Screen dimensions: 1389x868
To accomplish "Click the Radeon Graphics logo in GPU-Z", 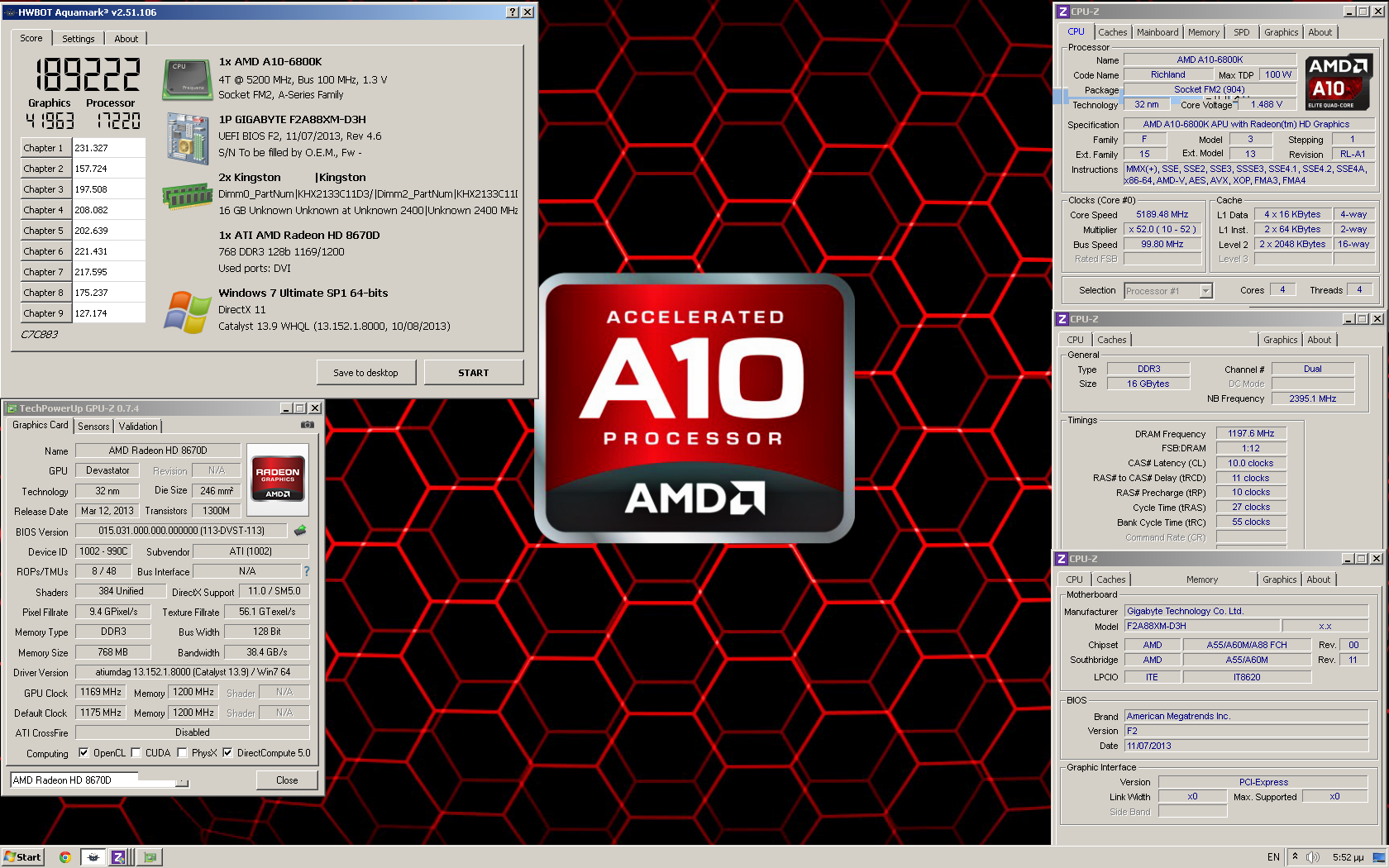I will (278, 479).
